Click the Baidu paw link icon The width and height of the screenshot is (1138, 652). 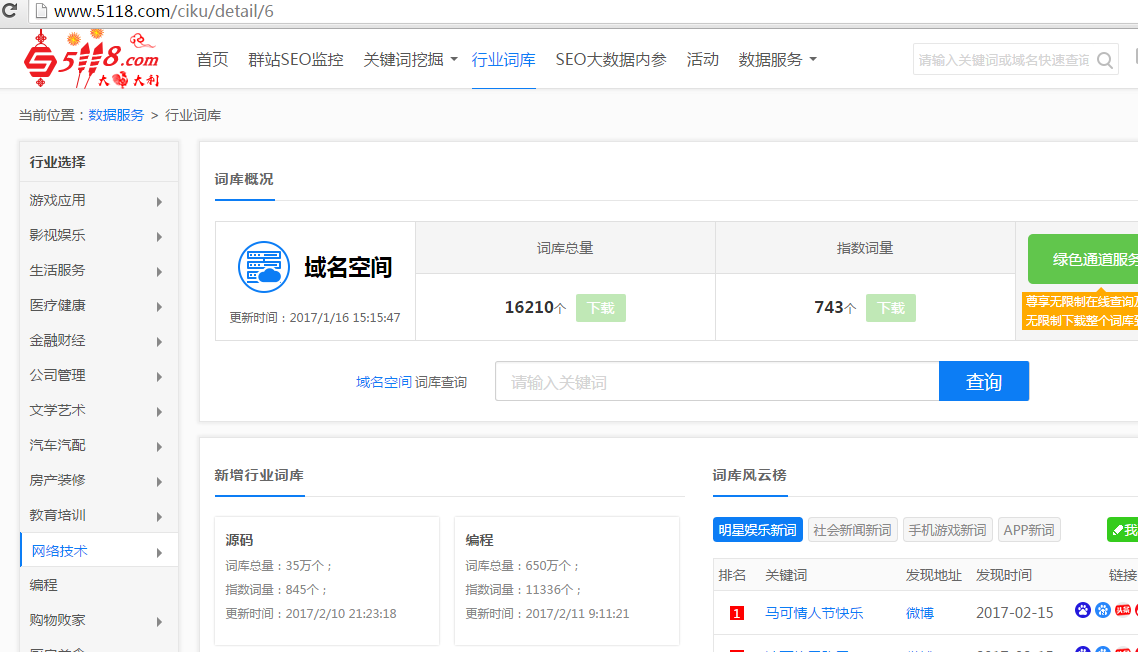coord(1083,610)
